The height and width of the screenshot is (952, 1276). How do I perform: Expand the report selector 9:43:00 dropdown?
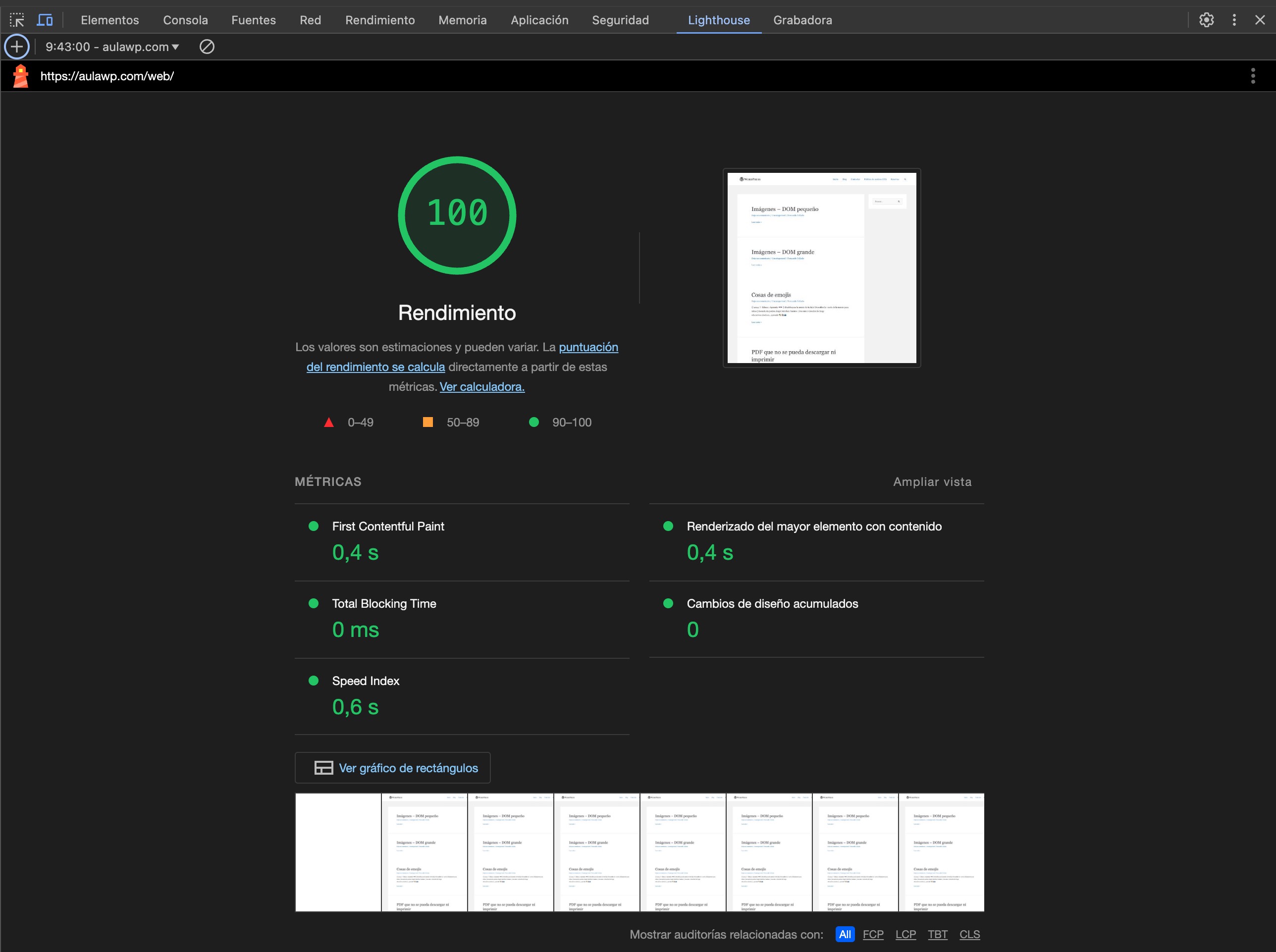tap(112, 47)
